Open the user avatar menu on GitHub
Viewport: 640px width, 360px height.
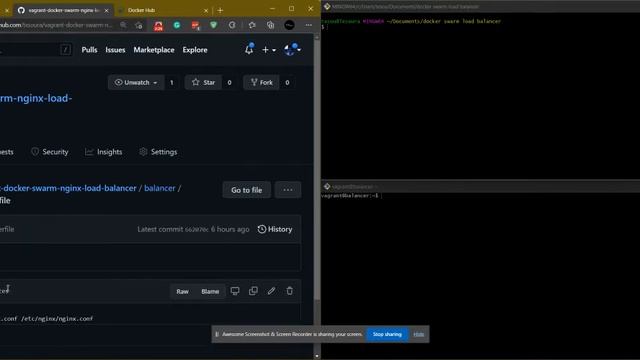pos(292,49)
